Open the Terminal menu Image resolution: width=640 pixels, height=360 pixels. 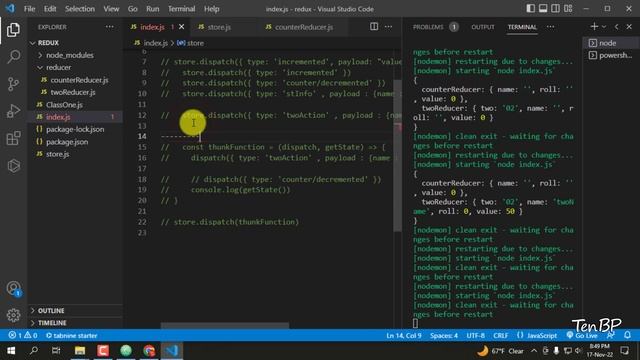(x=182, y=9)
